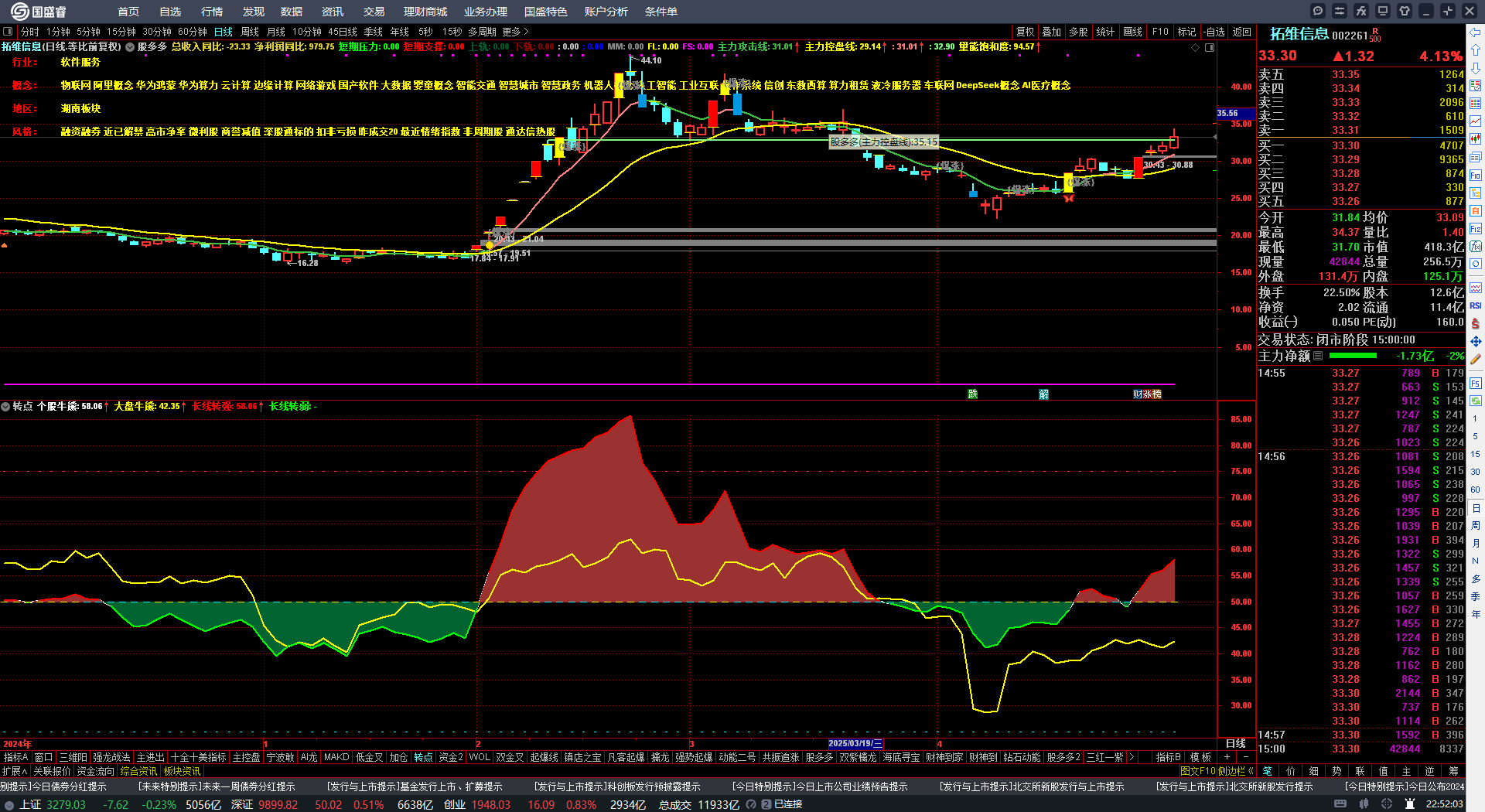
Task: Collapse the 侧边栏 sidebar
Action: point(1235,771)
